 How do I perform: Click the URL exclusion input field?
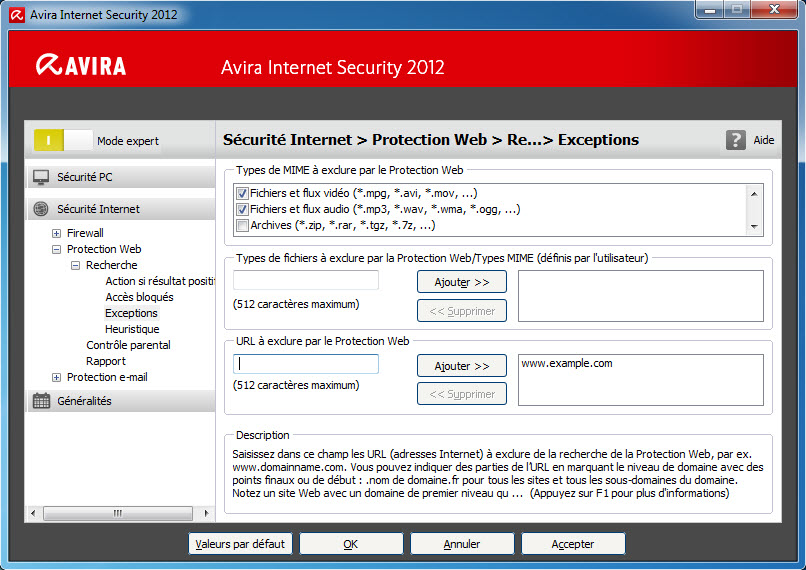click(306, 364)
